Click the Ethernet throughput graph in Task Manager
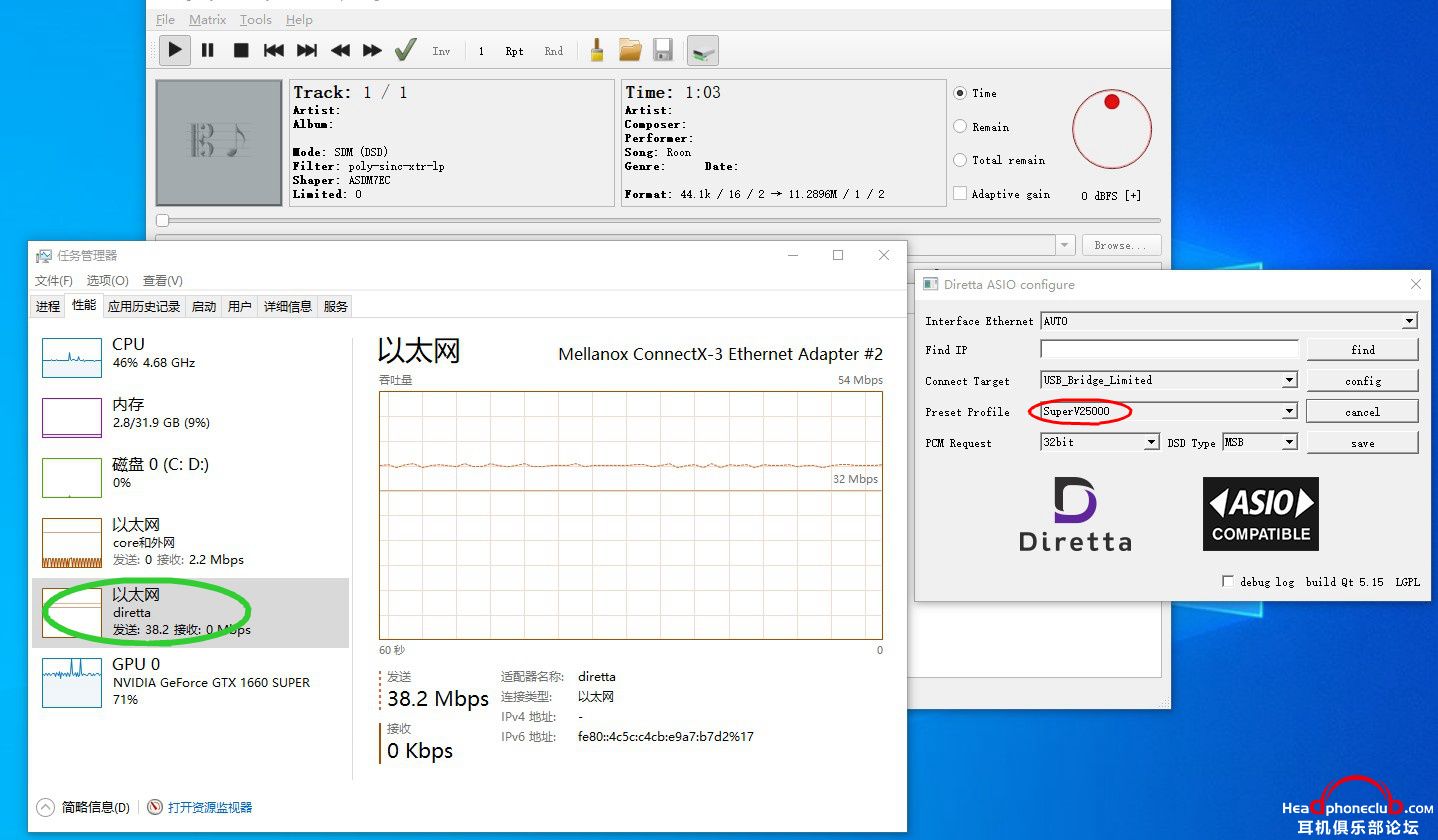The image size is (1438, 840). click(631, 515)
